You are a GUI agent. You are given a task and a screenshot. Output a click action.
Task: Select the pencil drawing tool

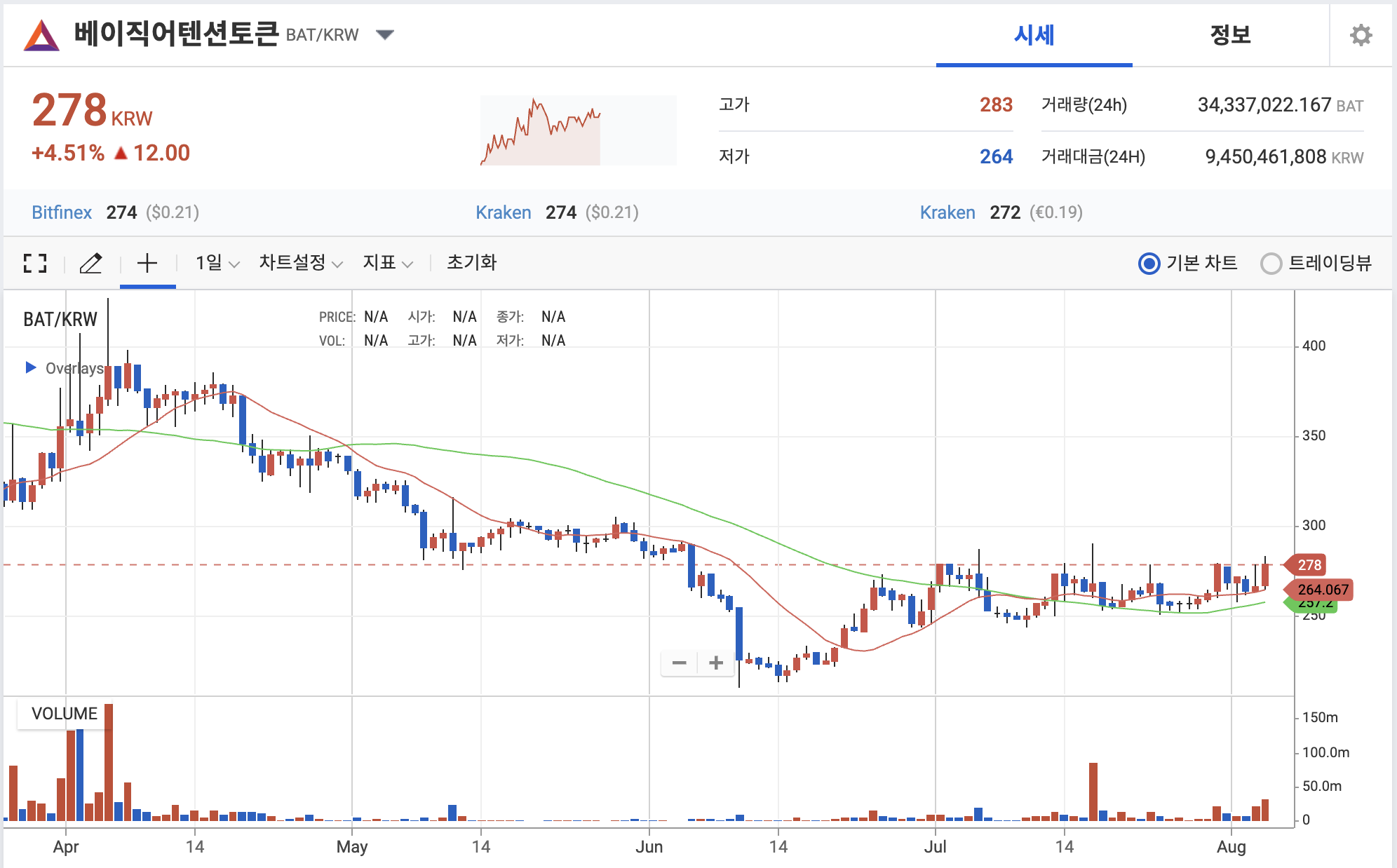coord(91,263)
